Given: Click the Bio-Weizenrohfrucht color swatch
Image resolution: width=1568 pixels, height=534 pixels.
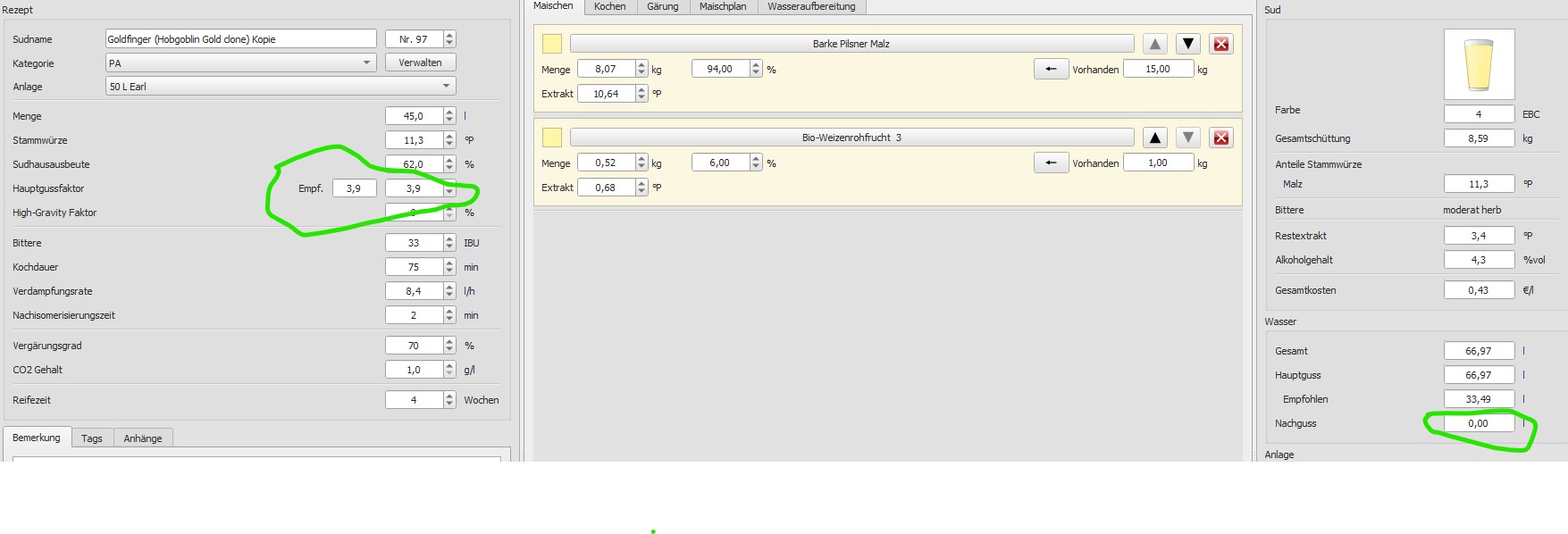Looking at the screenshot, I should pyautogui.click(x=552, y=138).
